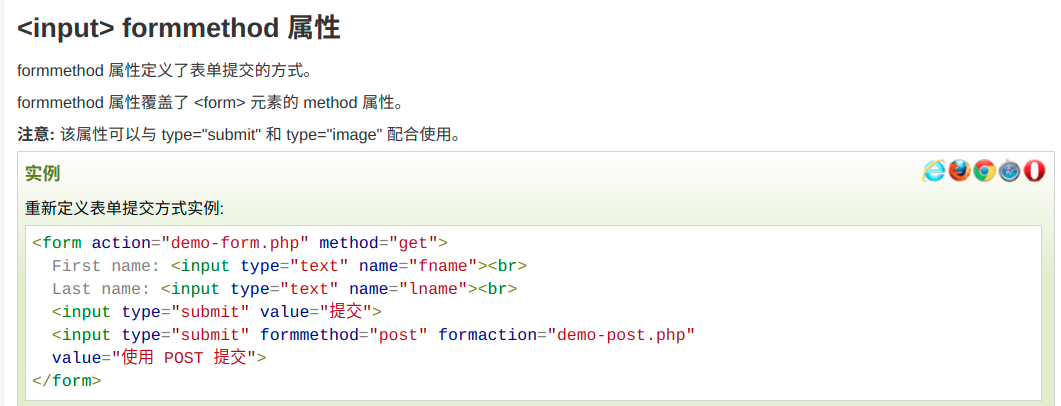Click the Internet Explorer browser icon
The image size is (1061, 406).
click(933, 171)
